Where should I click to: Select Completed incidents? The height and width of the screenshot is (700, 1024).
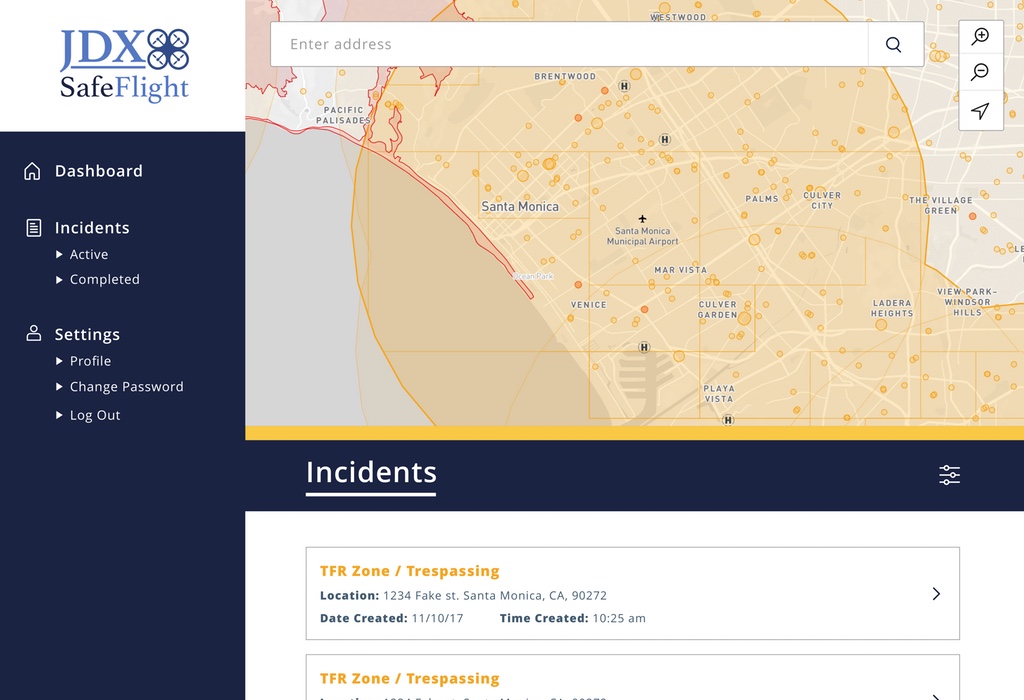click(104, 279)
